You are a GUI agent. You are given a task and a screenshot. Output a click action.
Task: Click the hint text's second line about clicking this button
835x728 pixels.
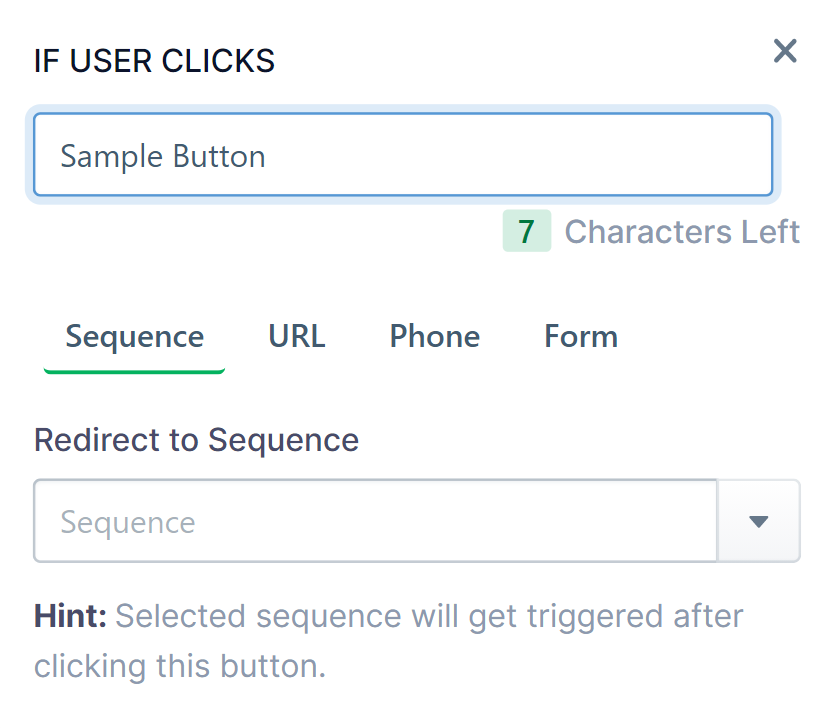[x=180, y=666]
